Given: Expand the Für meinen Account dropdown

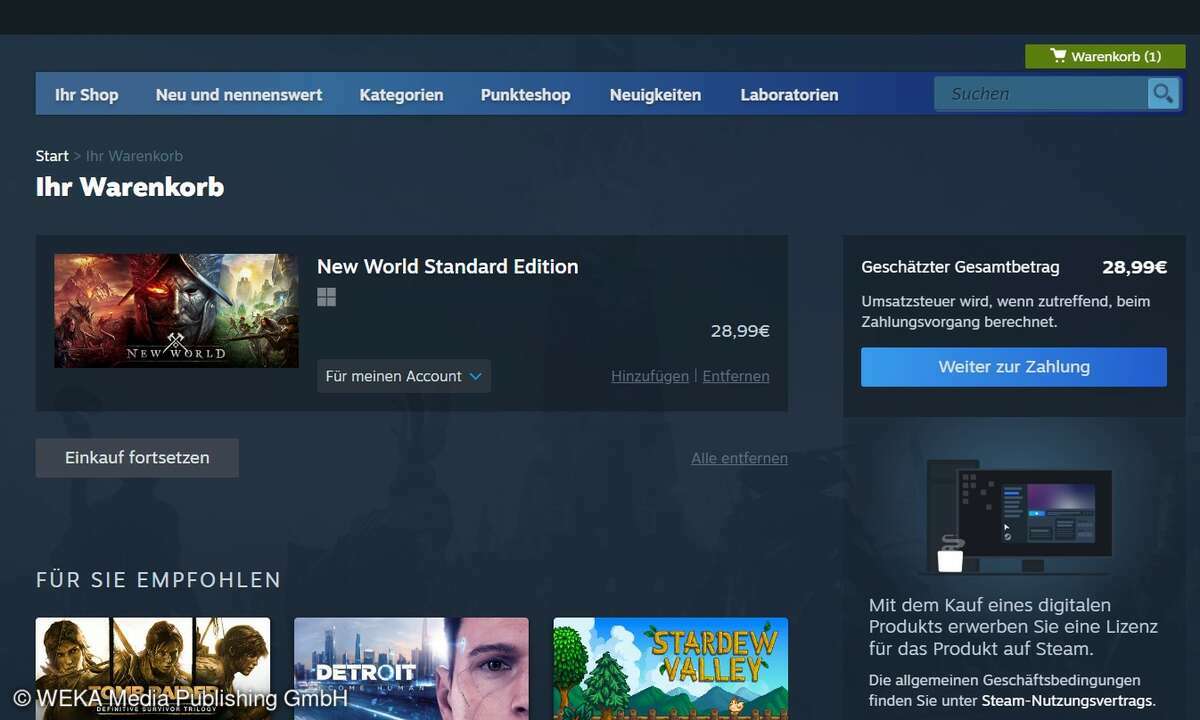Looking at the screenshot, I should click(404, 376).
